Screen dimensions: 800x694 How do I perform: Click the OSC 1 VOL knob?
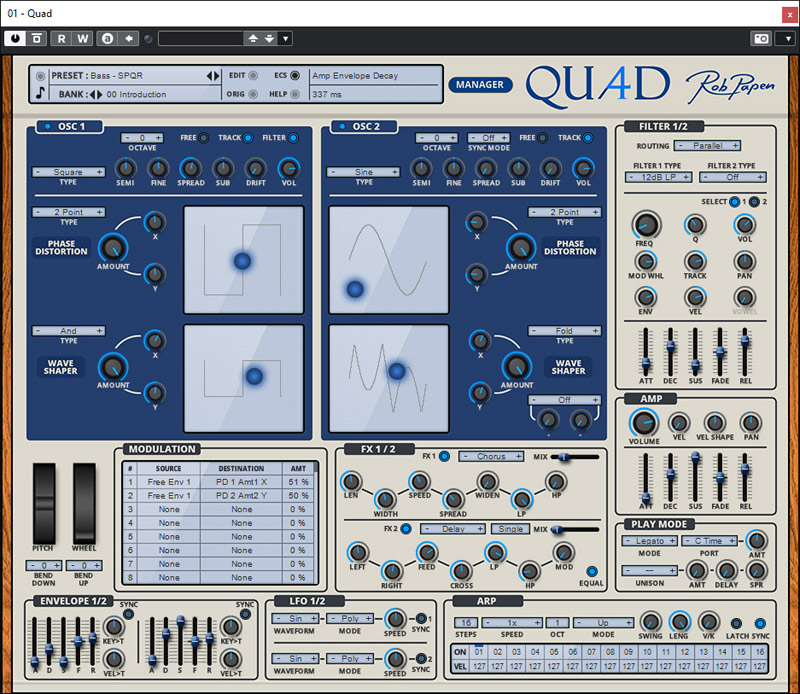288,168
